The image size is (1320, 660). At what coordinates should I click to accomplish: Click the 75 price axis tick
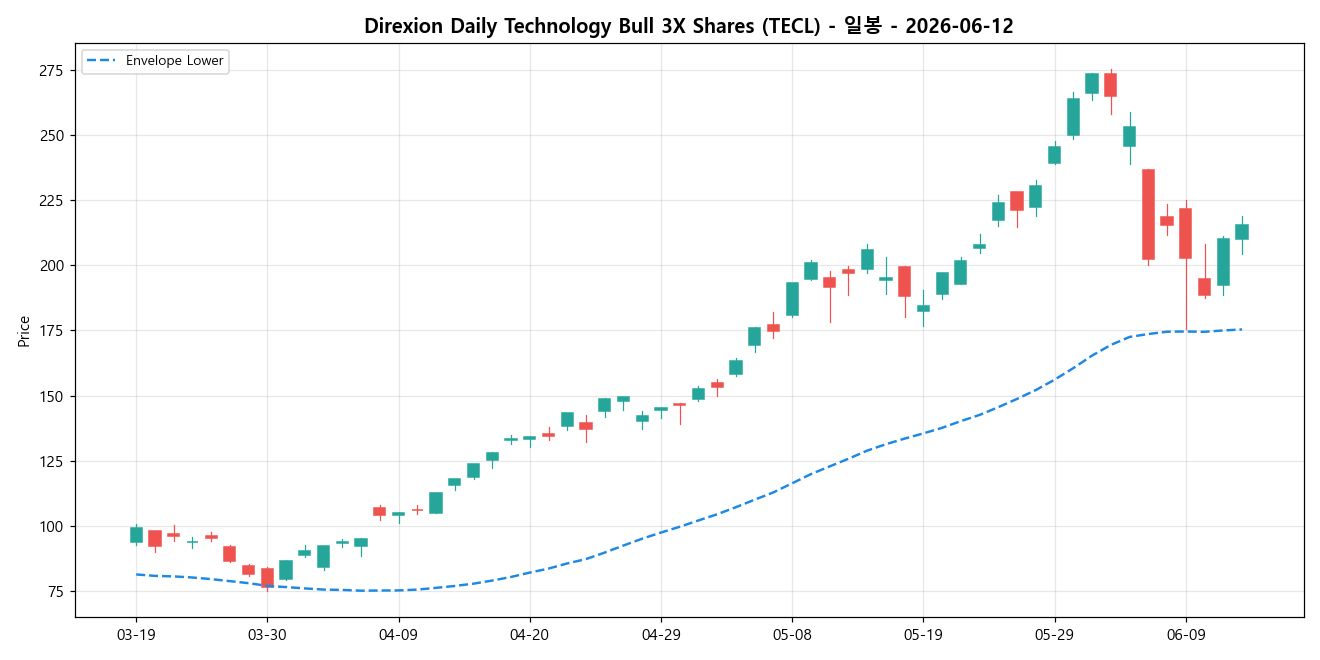[x=55, y=592]
